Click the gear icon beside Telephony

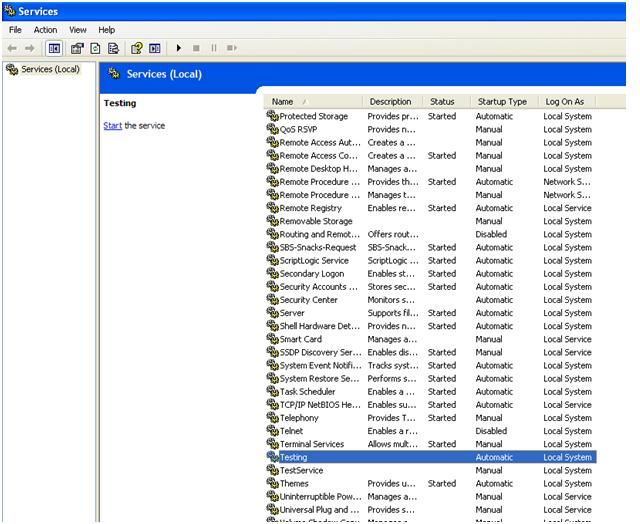point(272,417)
